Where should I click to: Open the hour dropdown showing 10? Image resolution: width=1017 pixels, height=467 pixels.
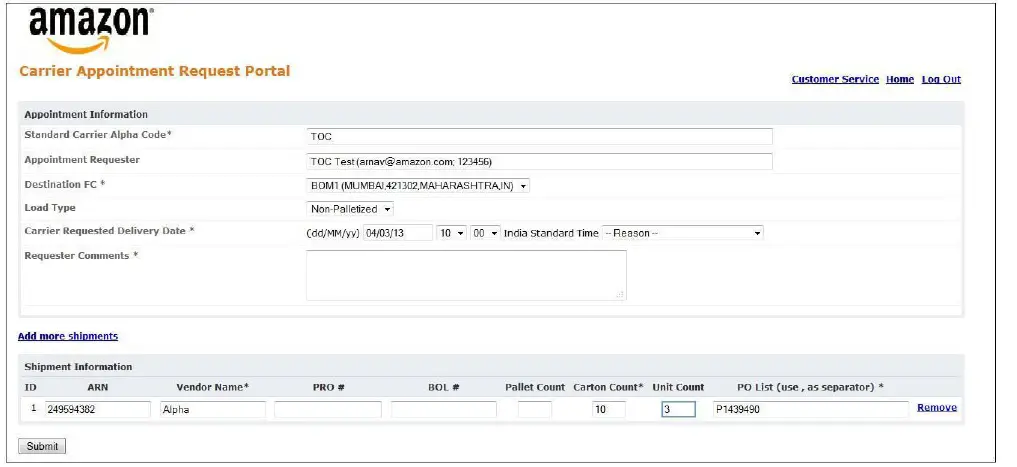pyautogui.click(x=451, y=233)
